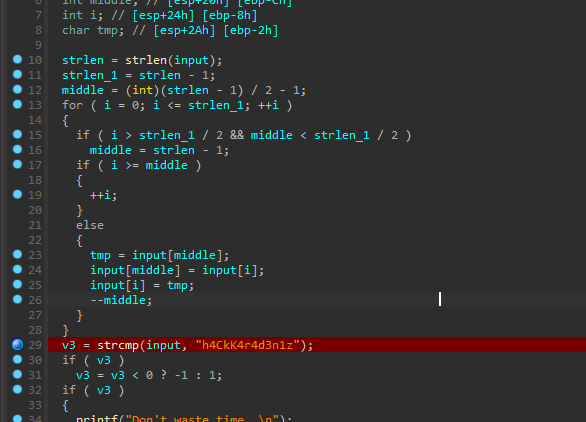The image size is (586, 422).
Task: Click breakpoint marker beside line 23
Action: coord(18,254)
